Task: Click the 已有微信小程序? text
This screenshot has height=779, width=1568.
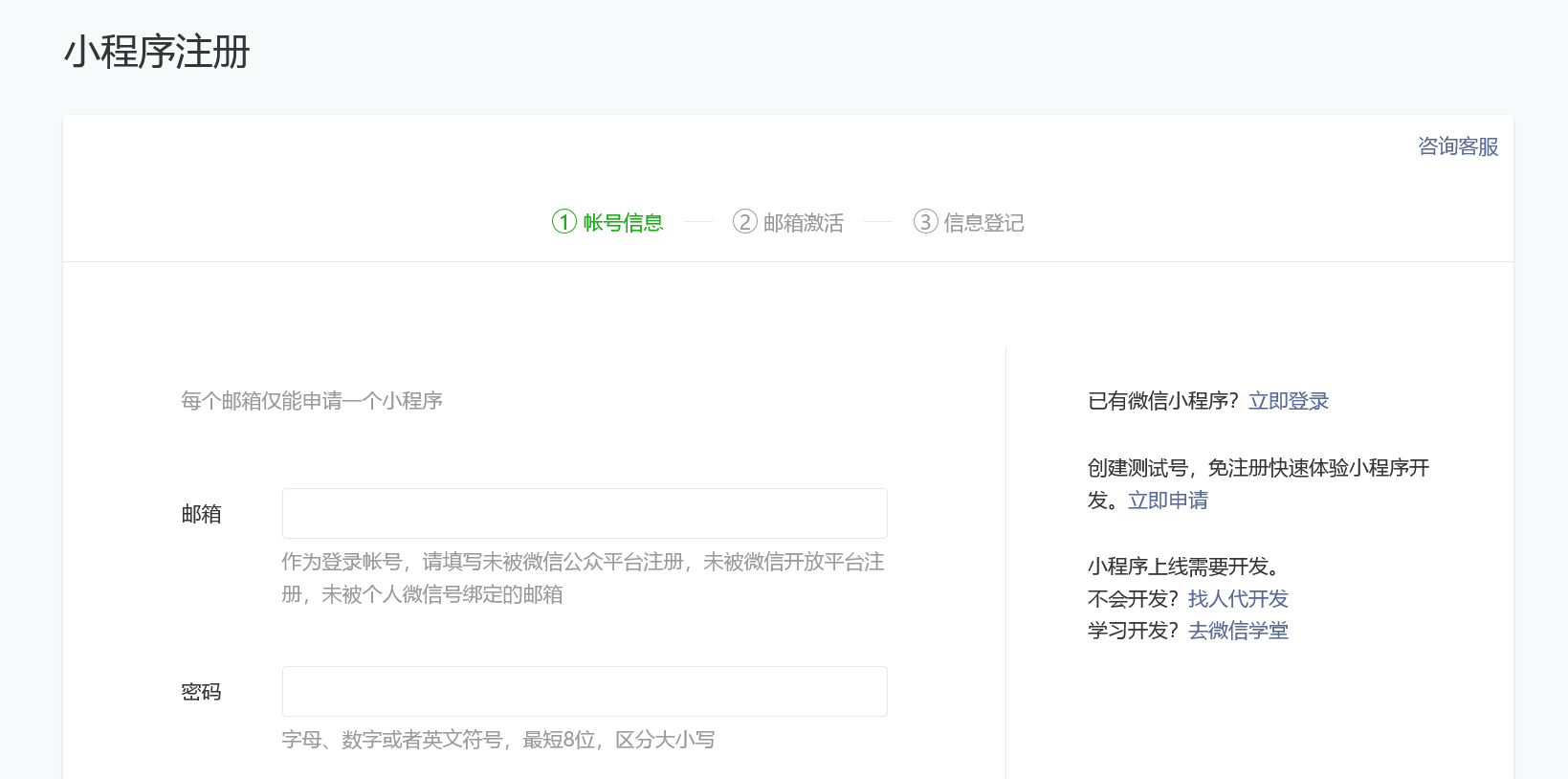Action: tap(1162, 401)
